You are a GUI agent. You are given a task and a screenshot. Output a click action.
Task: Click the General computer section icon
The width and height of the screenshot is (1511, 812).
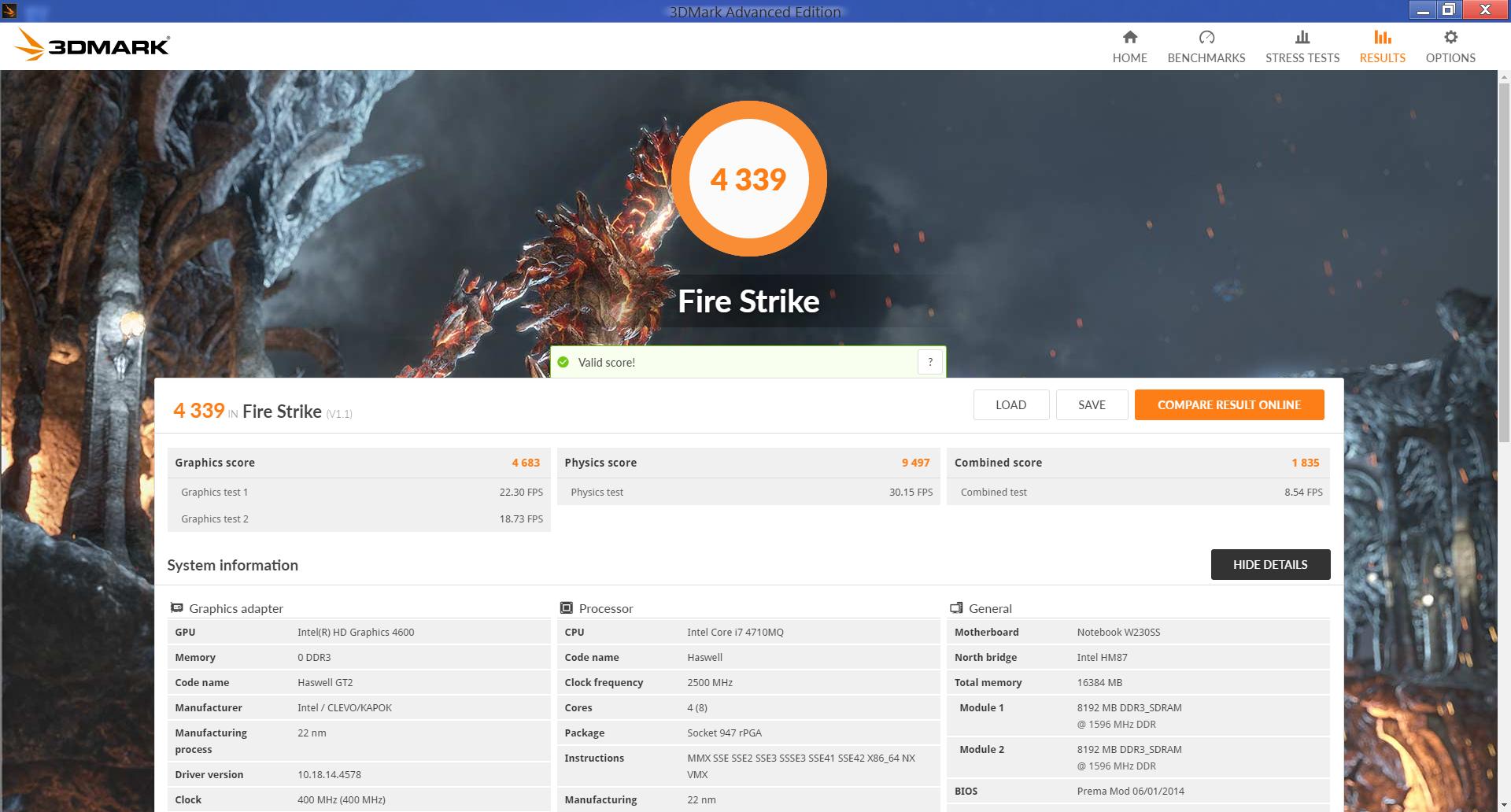956,608
